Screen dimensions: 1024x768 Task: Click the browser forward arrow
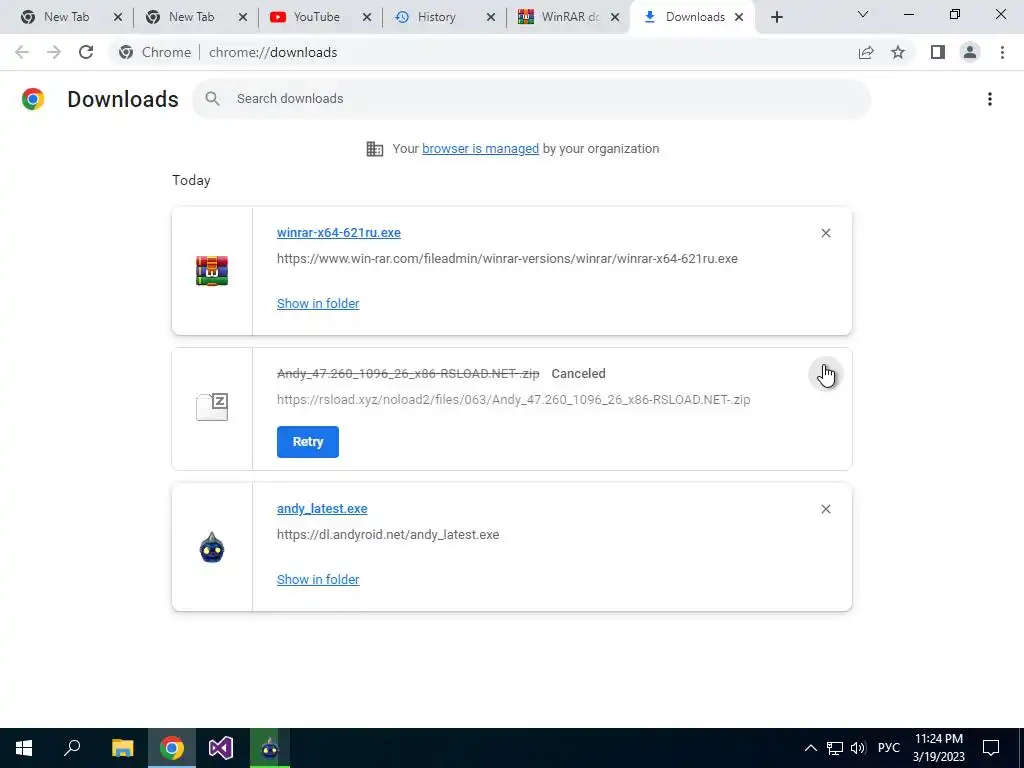click(54, 52)
